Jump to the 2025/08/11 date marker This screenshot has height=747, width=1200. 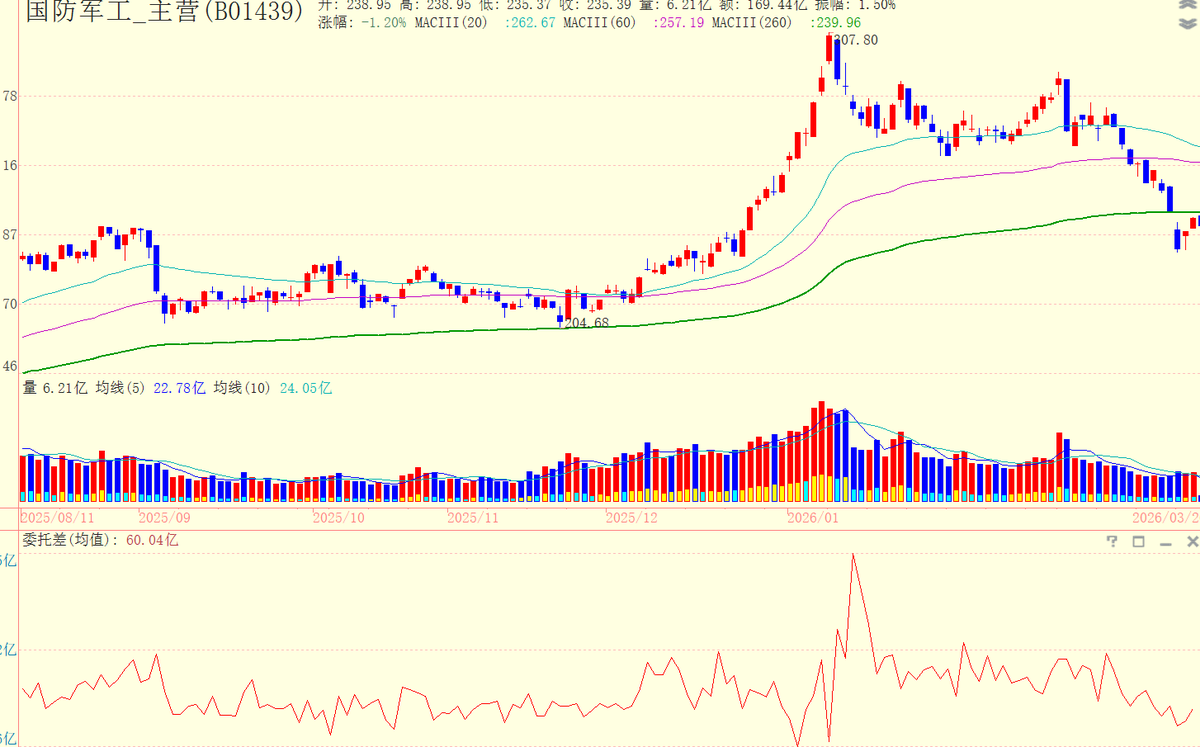58,517
